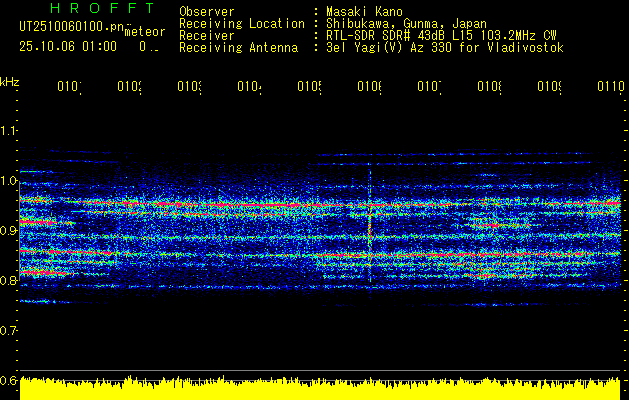Select the RTL-SDR SDR# 43dB receiver details
This screenshot has width=629, height=400.
pyautogui.click(x=441, y=36)
